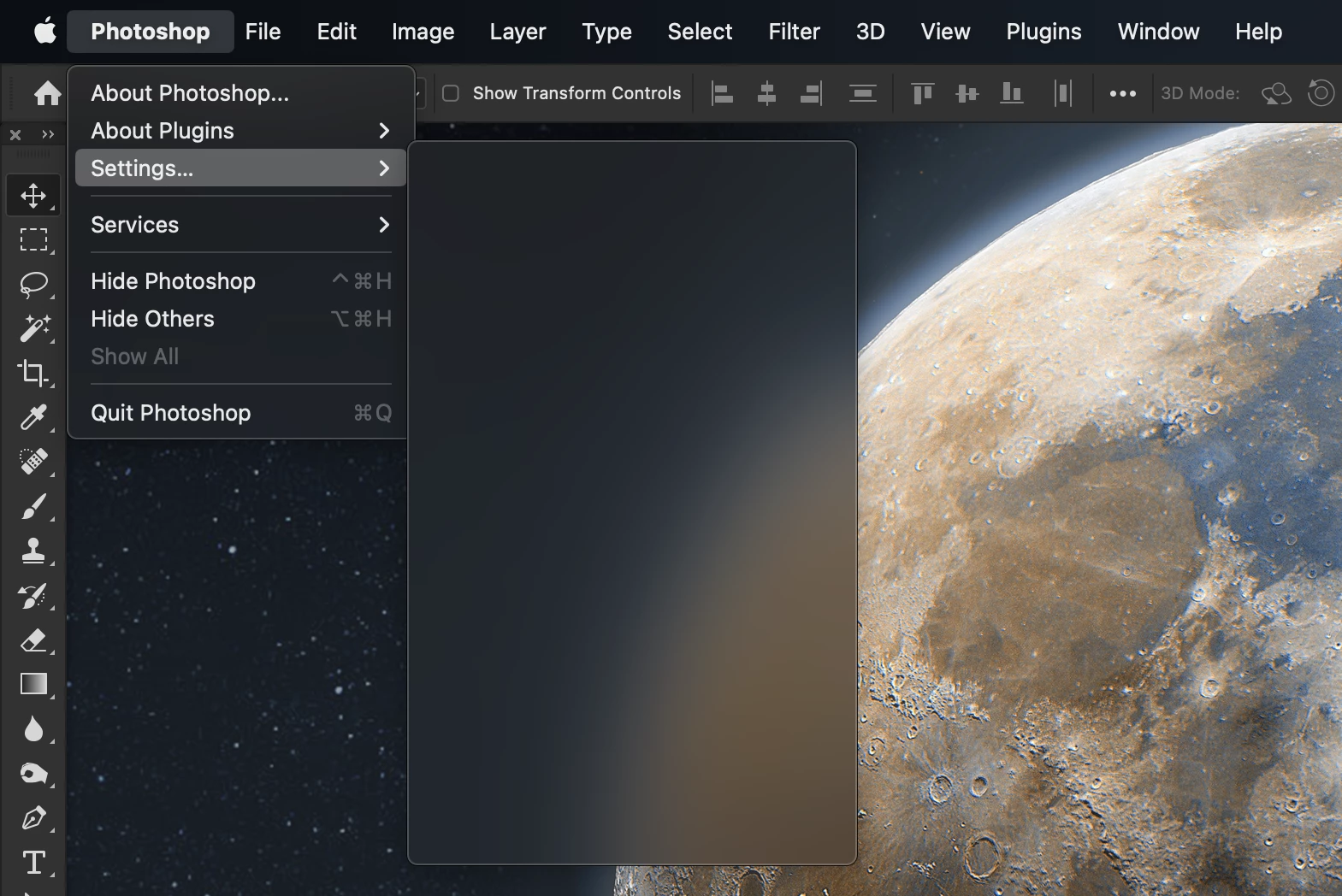Screen dimensions: 1342x896
Task: Select the Clone Stamp tool
Action: (33, 551)
